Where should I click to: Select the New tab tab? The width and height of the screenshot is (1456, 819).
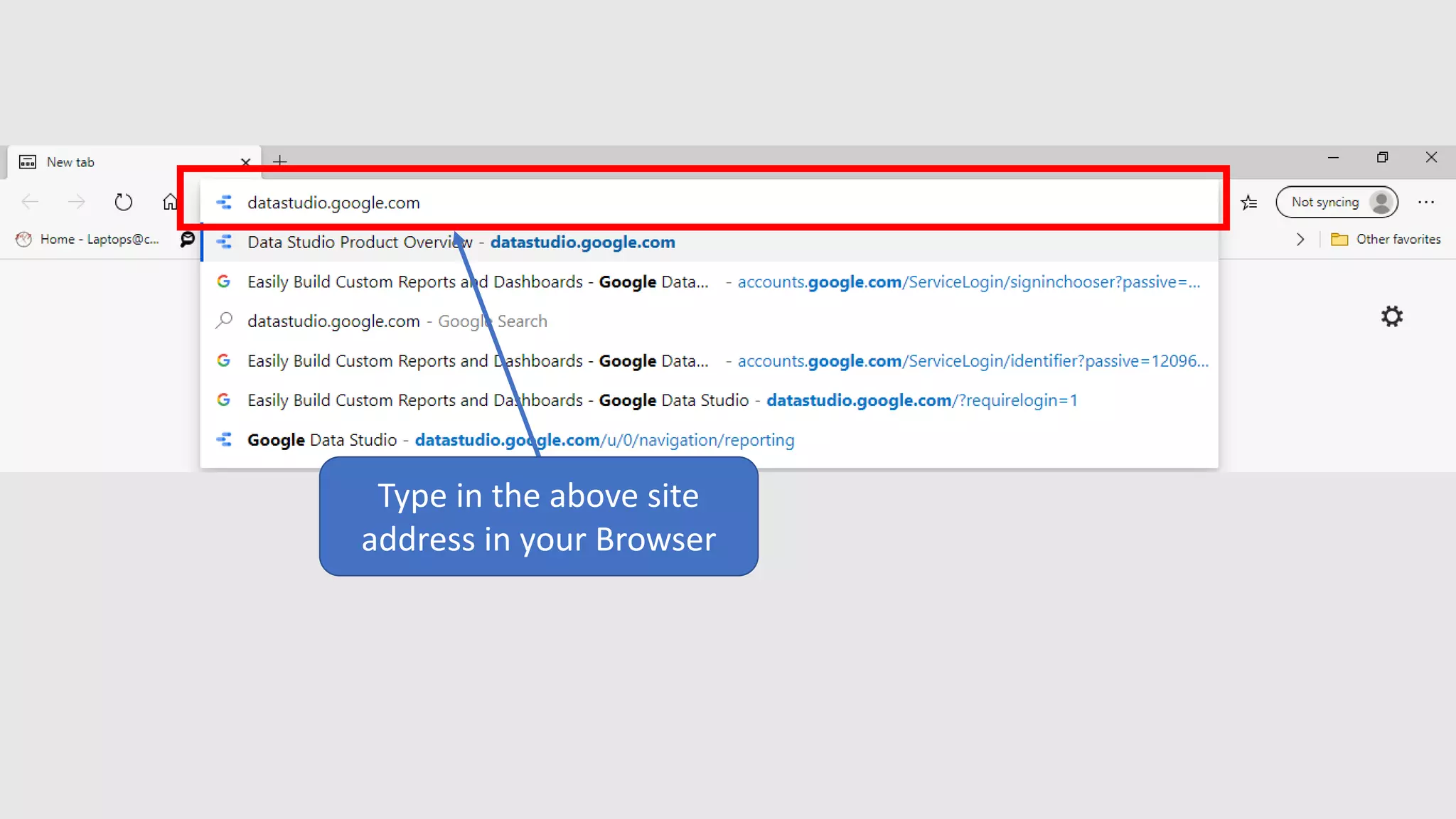point(134,162)
